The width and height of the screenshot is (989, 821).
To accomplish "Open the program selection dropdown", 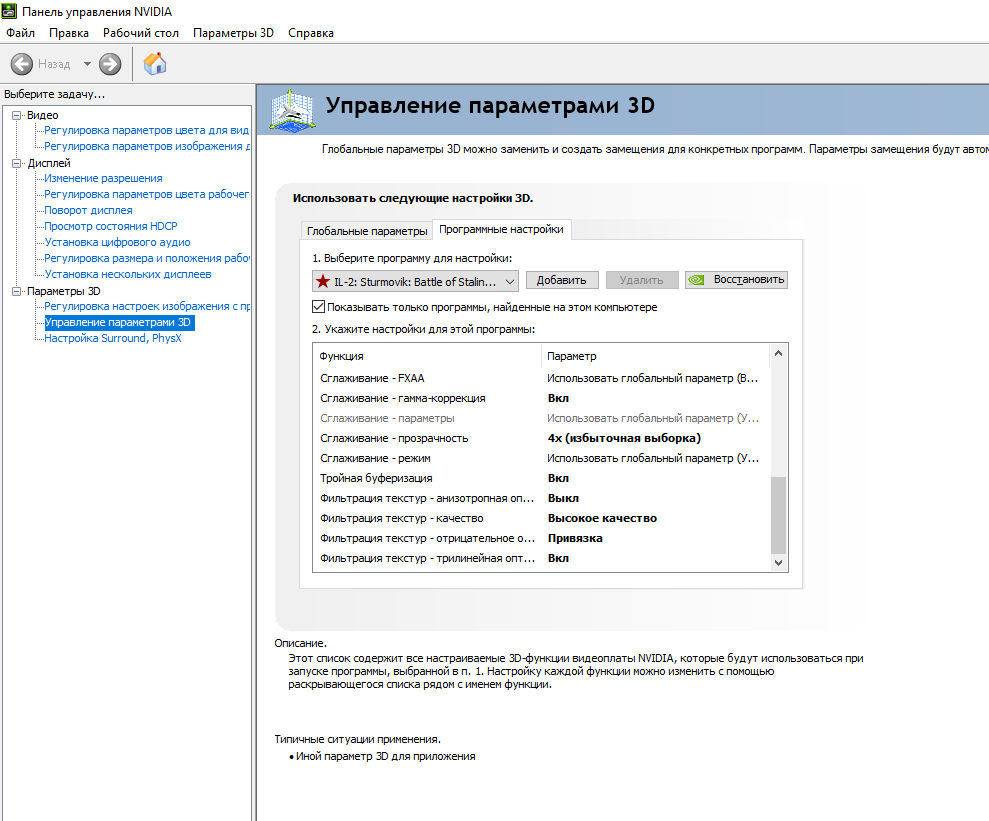I will point(415,281).
